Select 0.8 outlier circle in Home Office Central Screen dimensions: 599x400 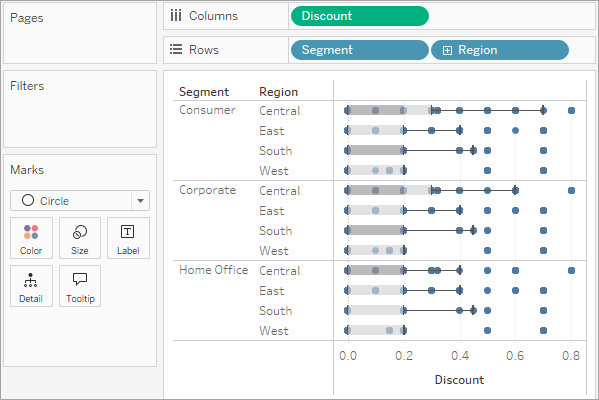point(571,270)
